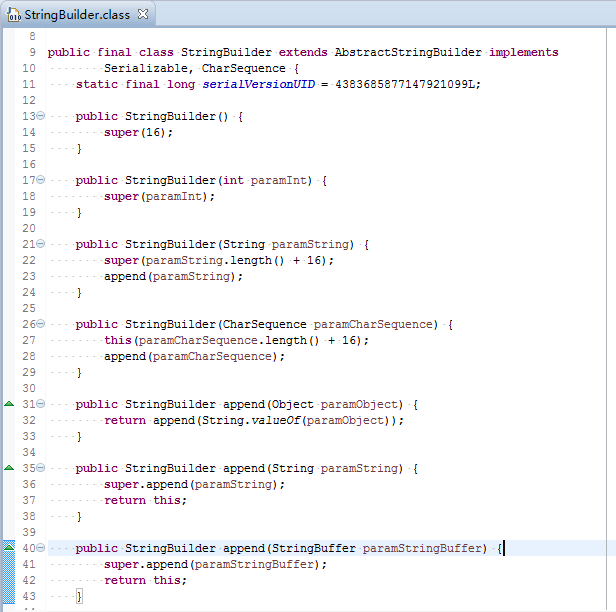Collapse append(Object paramObject) method at line 31

point(40,404)
